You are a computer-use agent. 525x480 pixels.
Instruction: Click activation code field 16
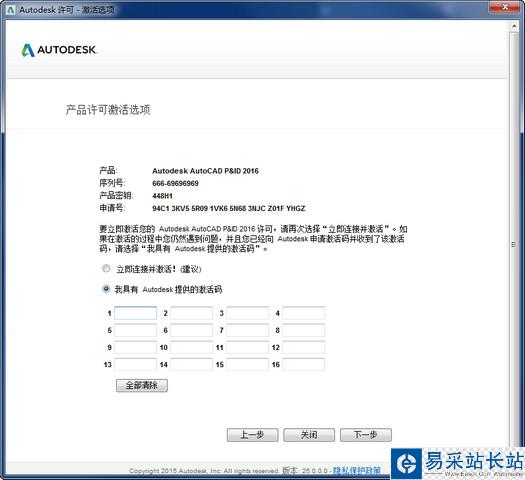pos(303,365)
